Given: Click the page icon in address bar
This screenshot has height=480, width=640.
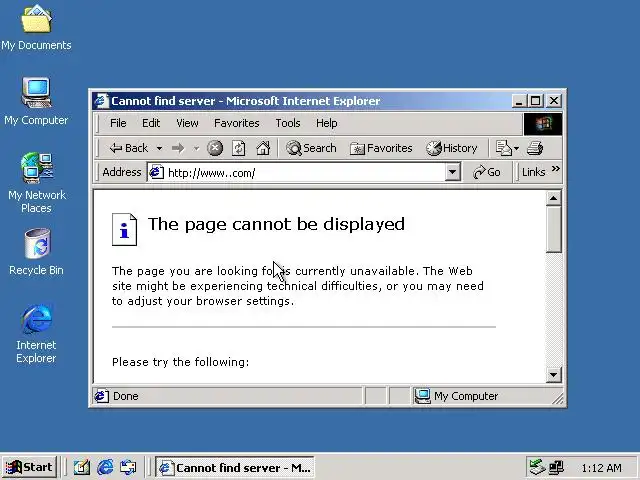Looking at the screenshot, I should click(156, 172).
